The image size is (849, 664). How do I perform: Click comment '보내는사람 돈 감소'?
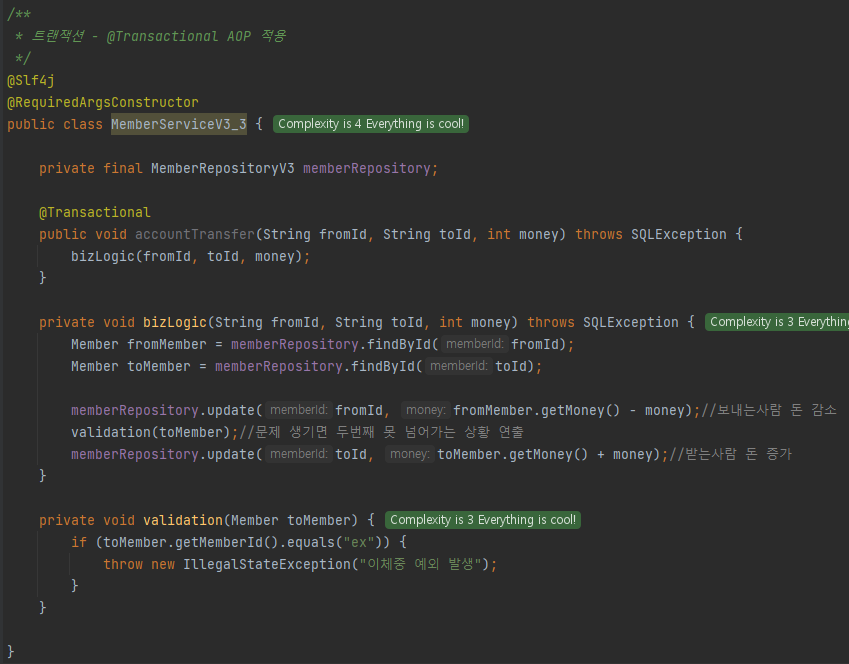pyautogui.click(x=769, y=410)
